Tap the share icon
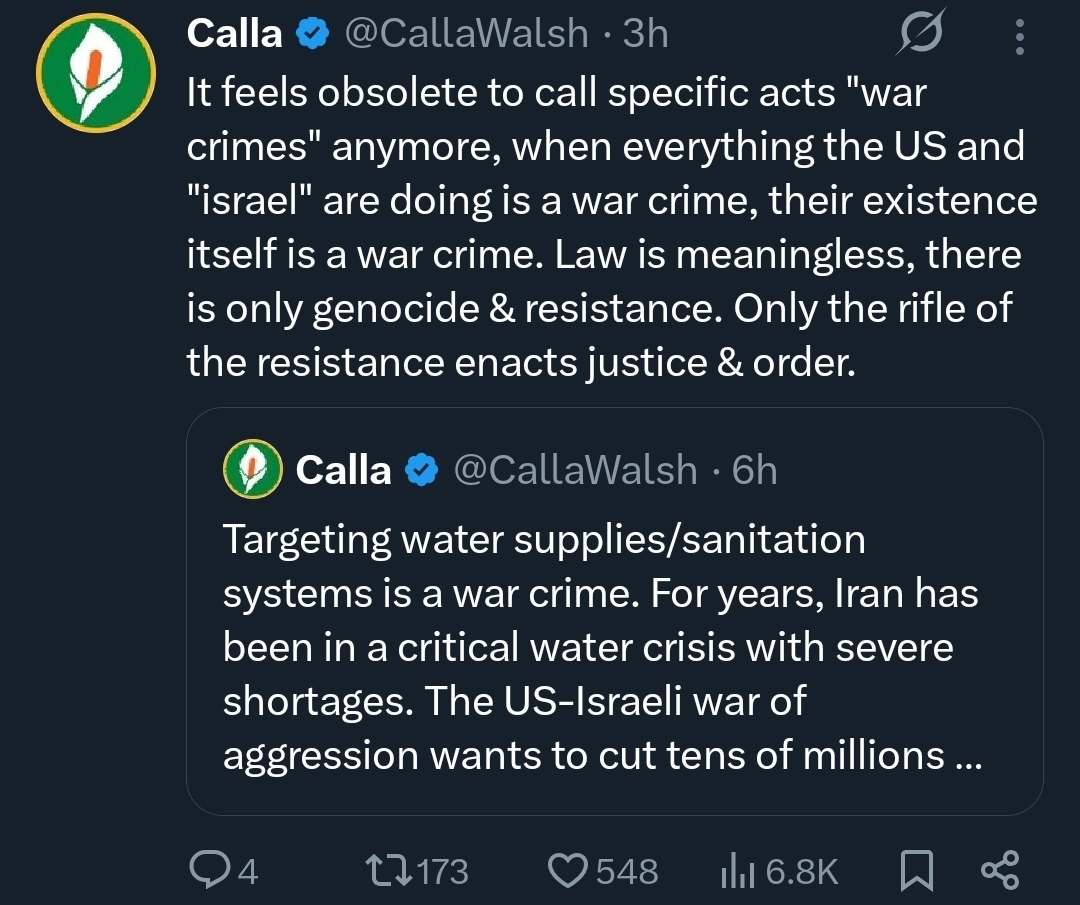This screenshot has height=905, width=1080. tap(1000, 870)
